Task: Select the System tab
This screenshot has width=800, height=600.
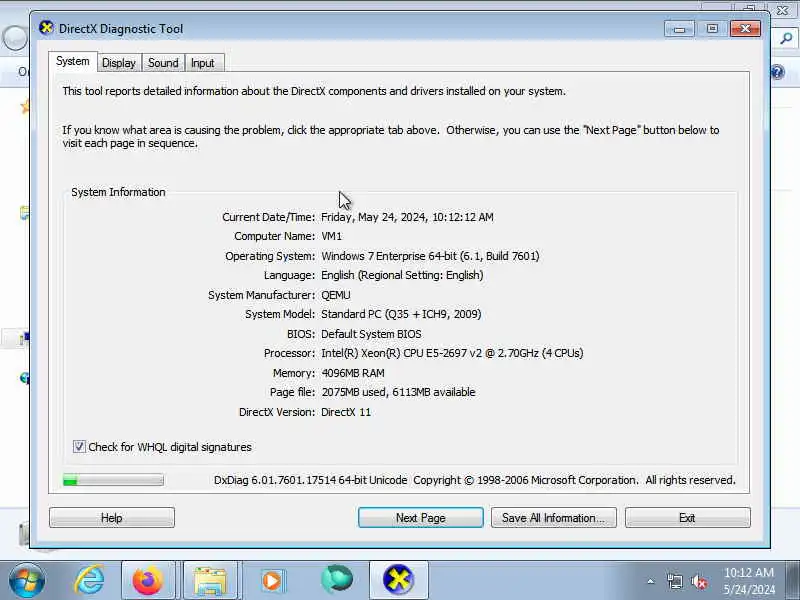Action: click(x=72, y=61)
